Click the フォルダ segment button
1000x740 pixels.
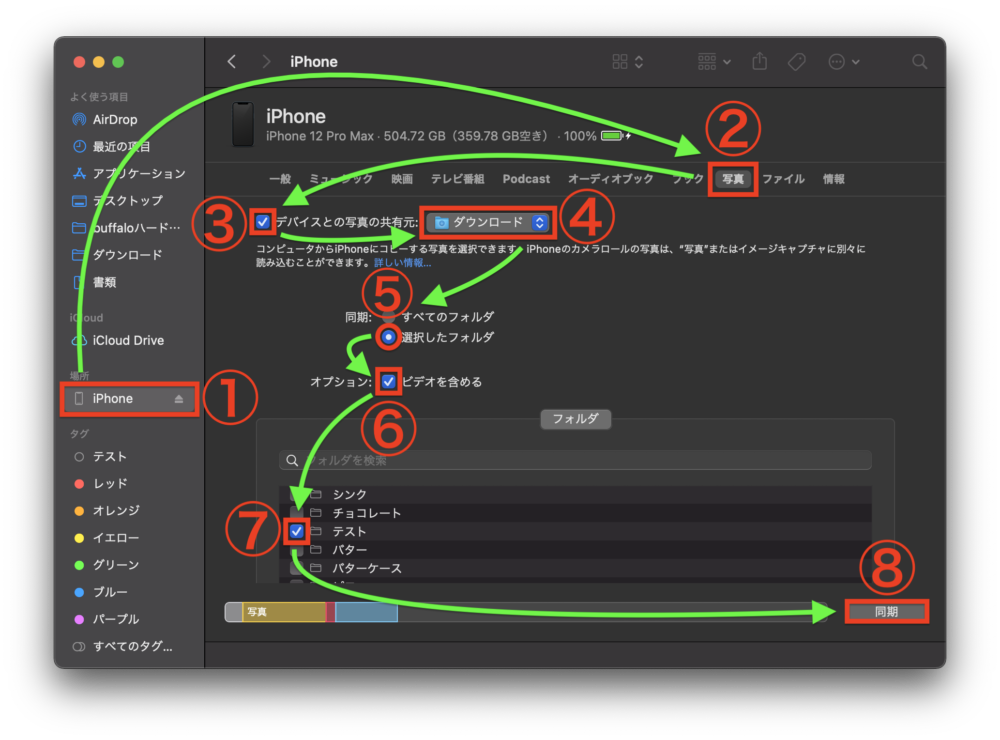point(575,419)
